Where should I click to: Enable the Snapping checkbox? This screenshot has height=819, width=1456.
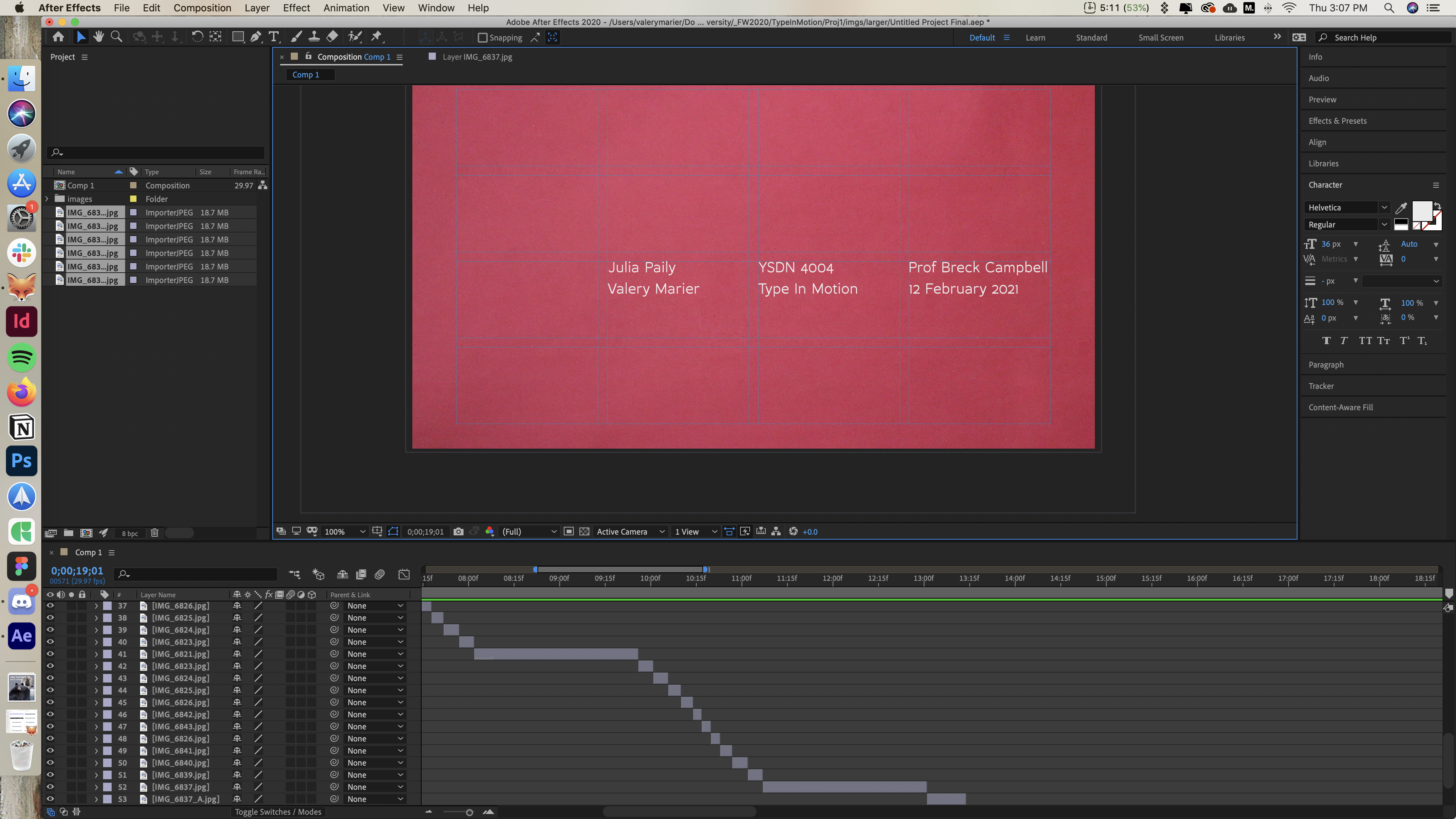click(482, 38)
